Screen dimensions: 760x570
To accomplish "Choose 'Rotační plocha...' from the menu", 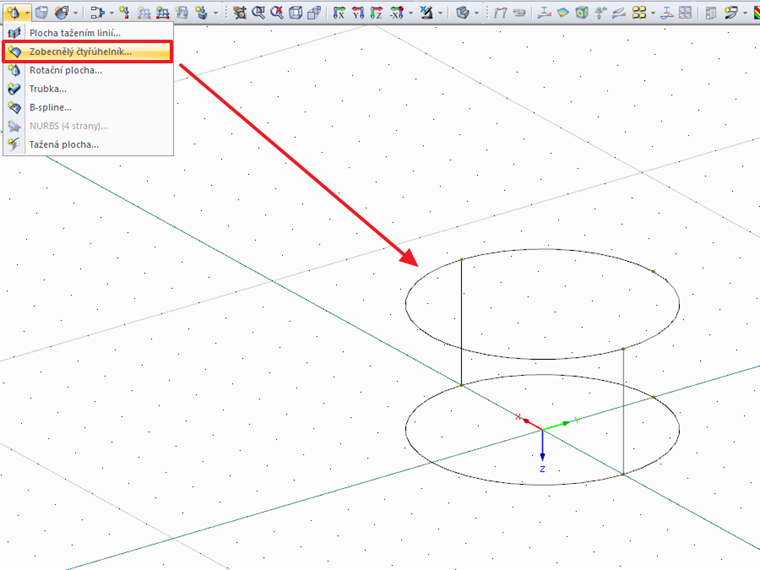I will (x=88, y=70).
